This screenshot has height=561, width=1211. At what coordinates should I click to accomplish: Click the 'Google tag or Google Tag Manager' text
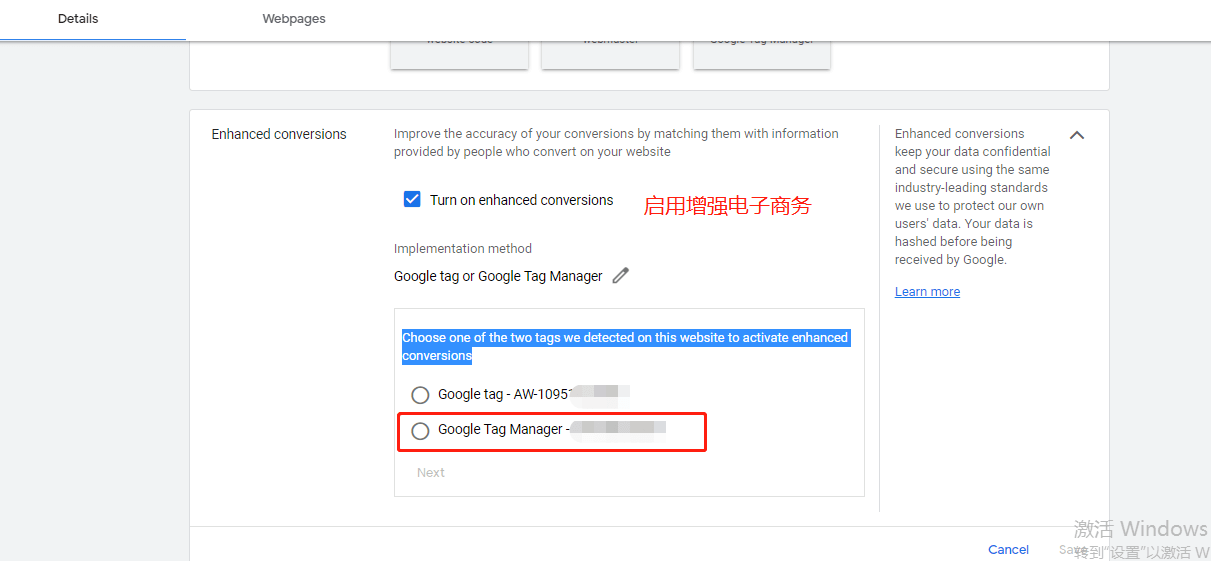click(498, 276)
